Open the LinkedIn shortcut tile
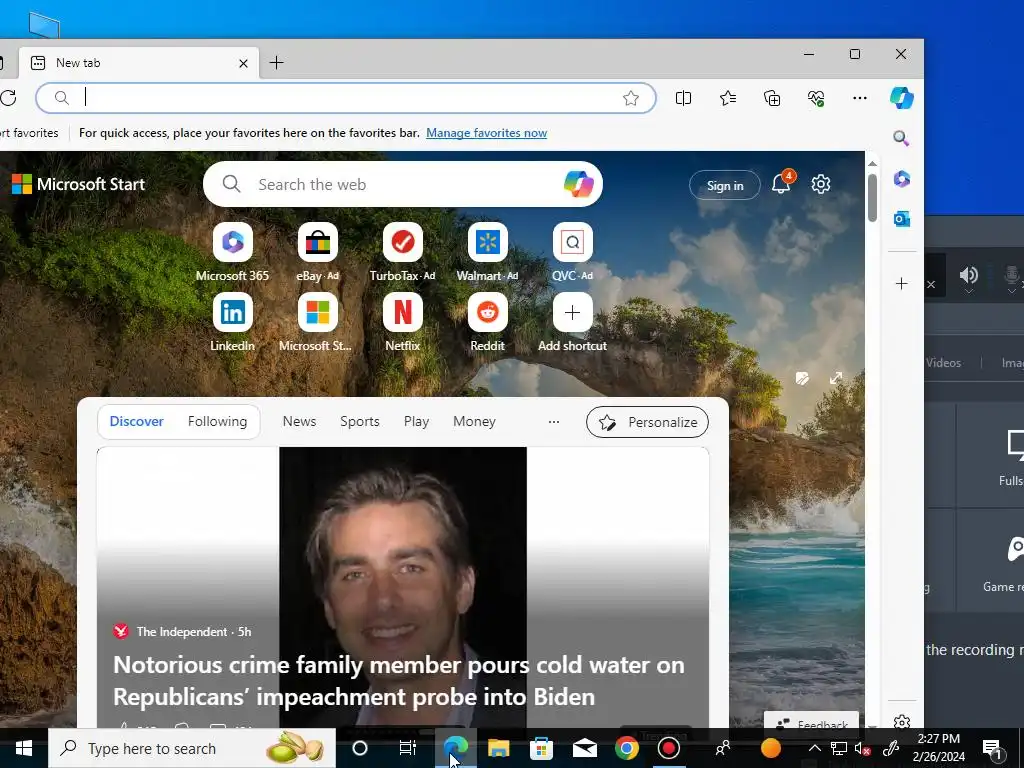The height and width of the screenshot is (768, 1024). click(232, 322)
